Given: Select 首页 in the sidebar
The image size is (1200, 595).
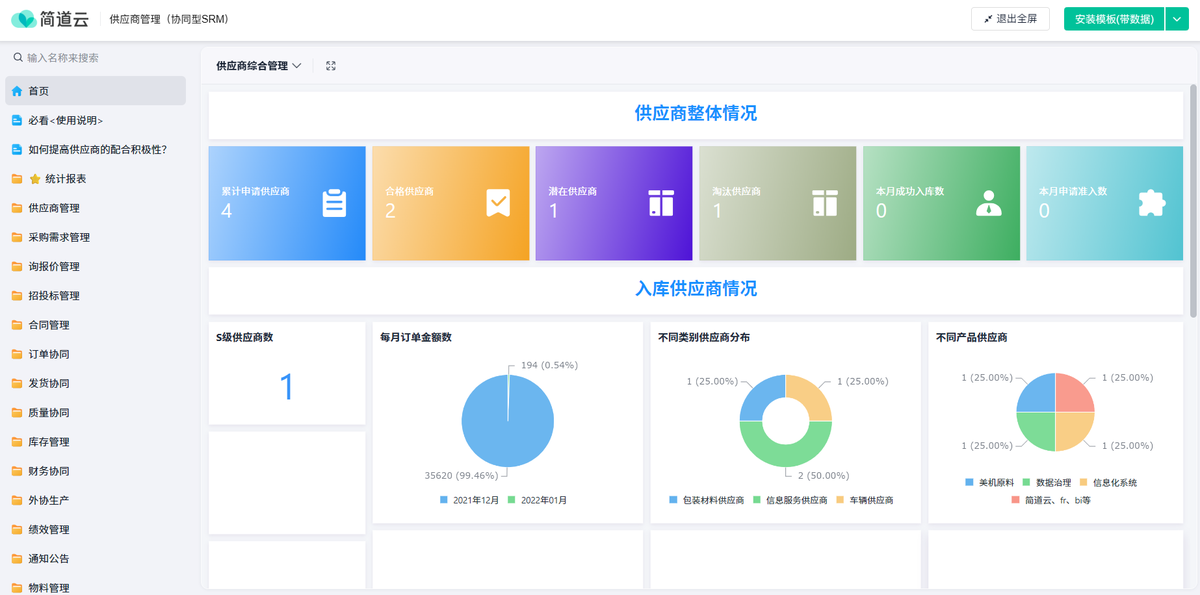Looking at the screenshot, I should coord(38,91).
